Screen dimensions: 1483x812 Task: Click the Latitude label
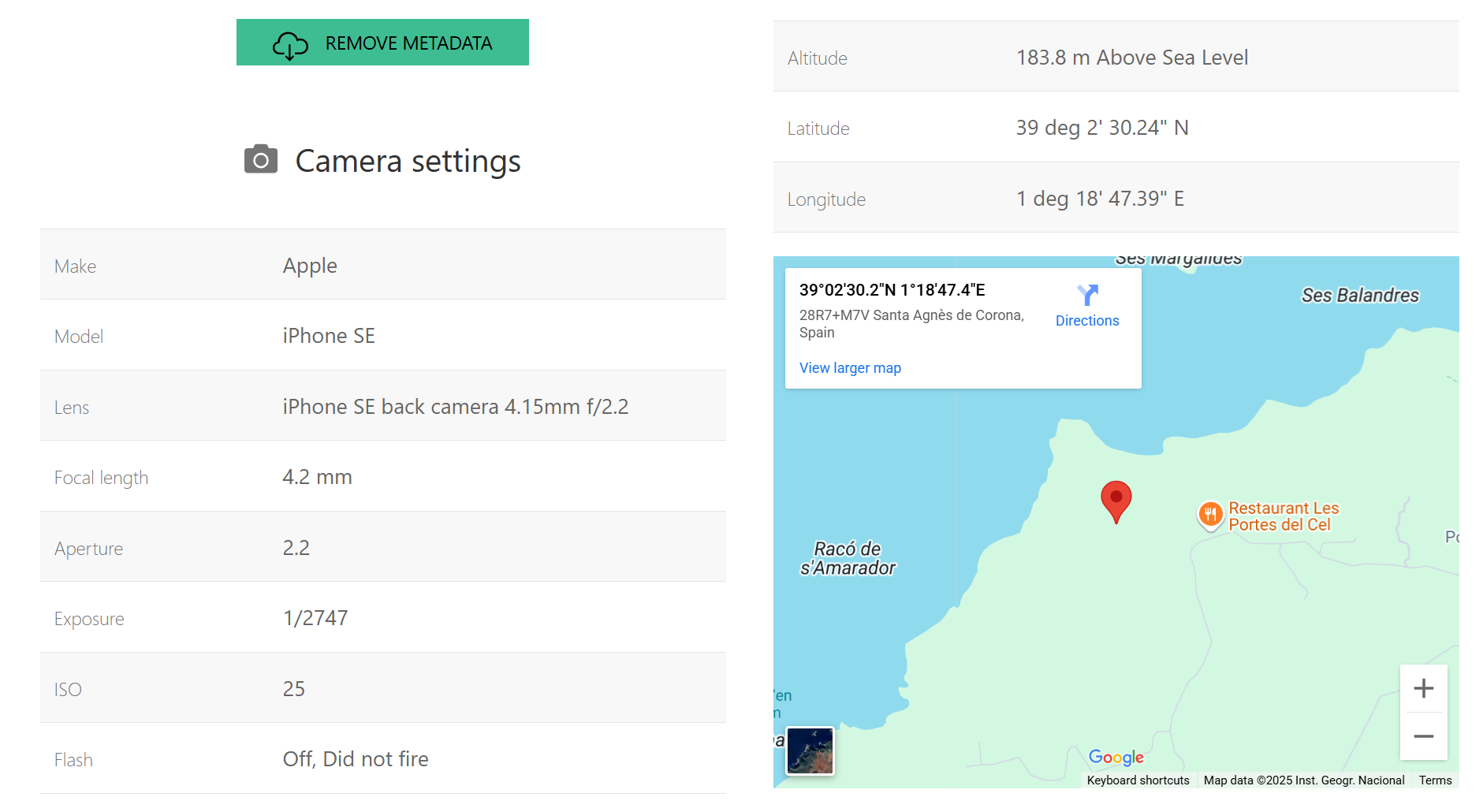818,129
